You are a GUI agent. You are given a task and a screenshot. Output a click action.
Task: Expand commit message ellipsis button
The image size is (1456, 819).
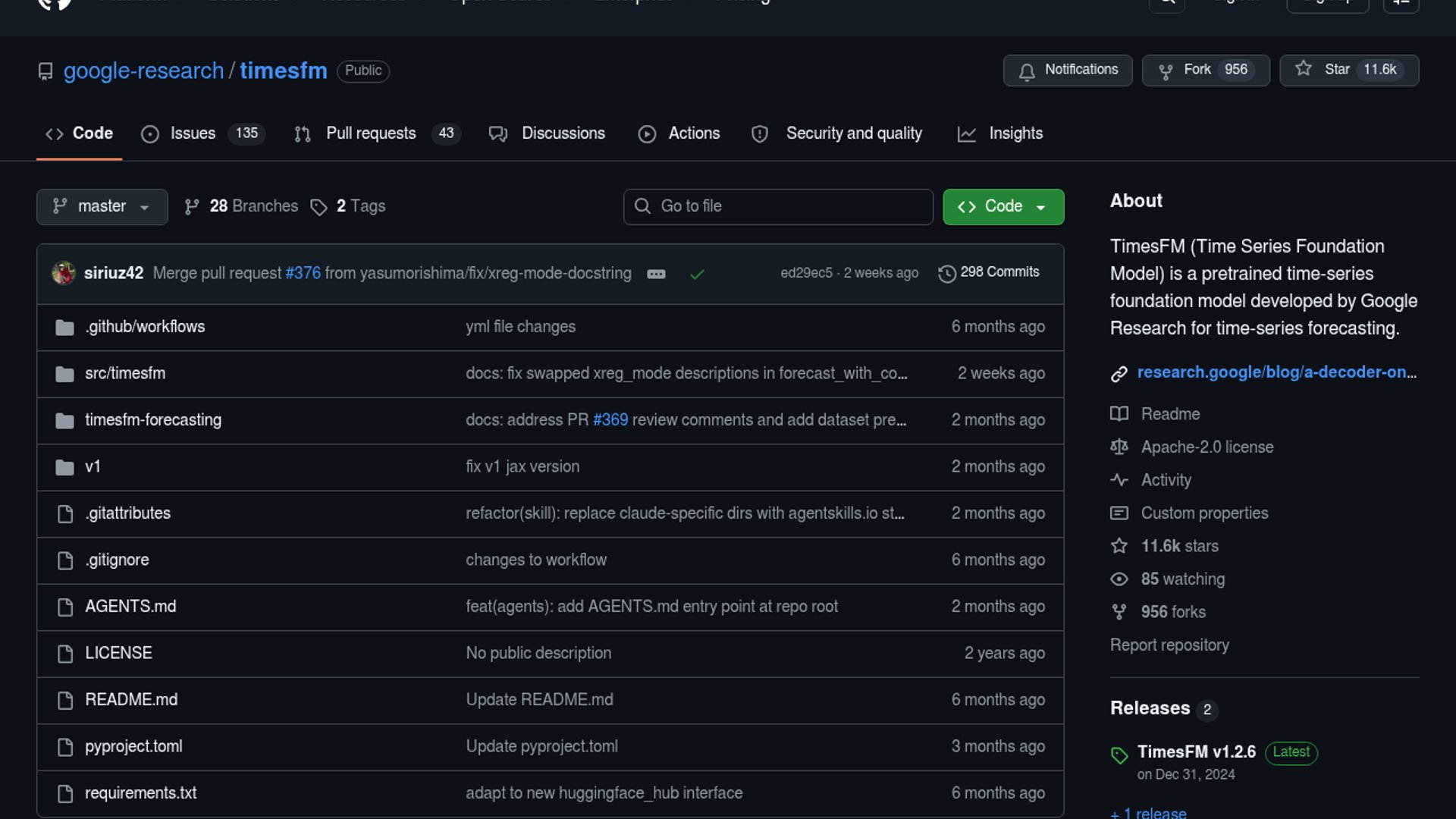coord(656,275)
